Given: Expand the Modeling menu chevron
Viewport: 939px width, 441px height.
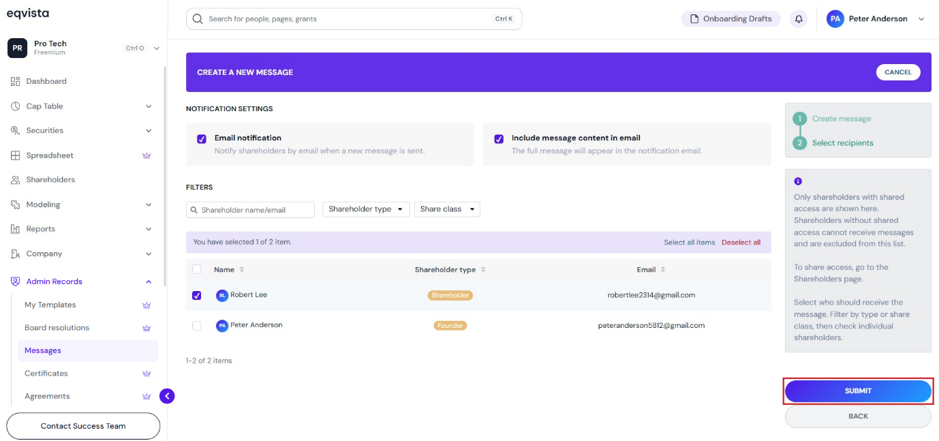Looking at the screenshot, I should coord(149,204).
